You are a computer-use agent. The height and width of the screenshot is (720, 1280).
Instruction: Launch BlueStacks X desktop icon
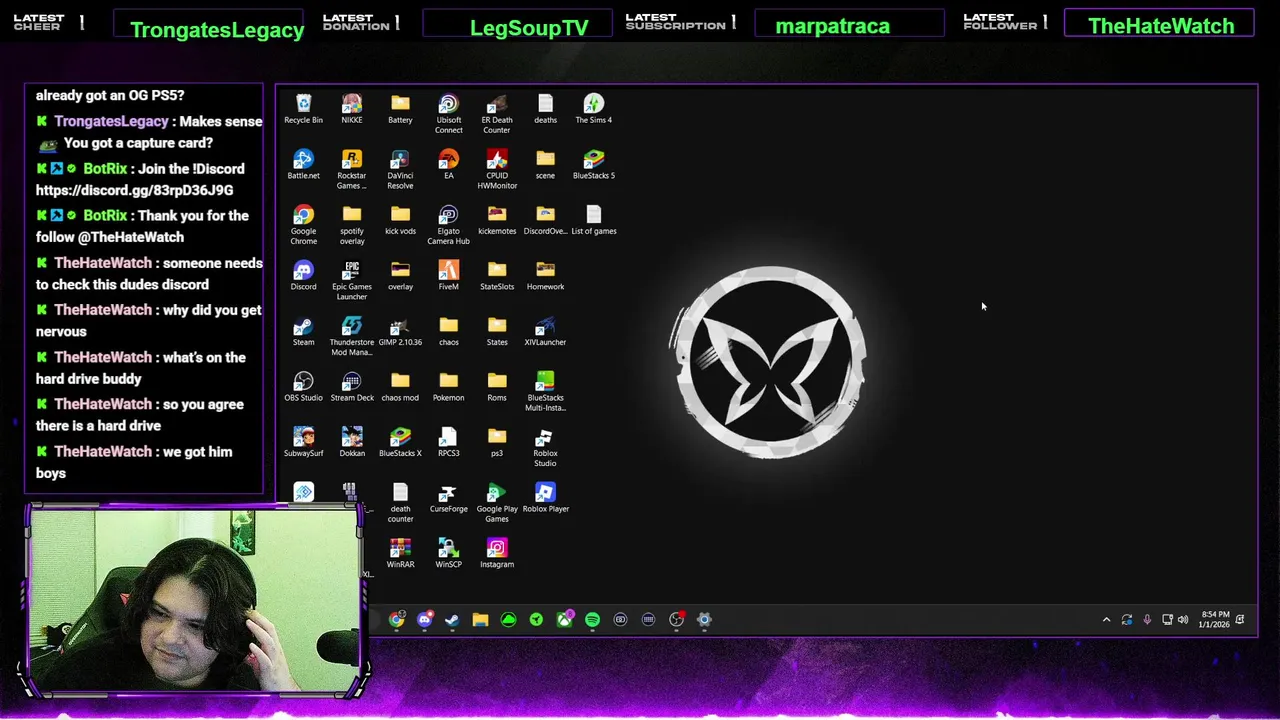400,443
